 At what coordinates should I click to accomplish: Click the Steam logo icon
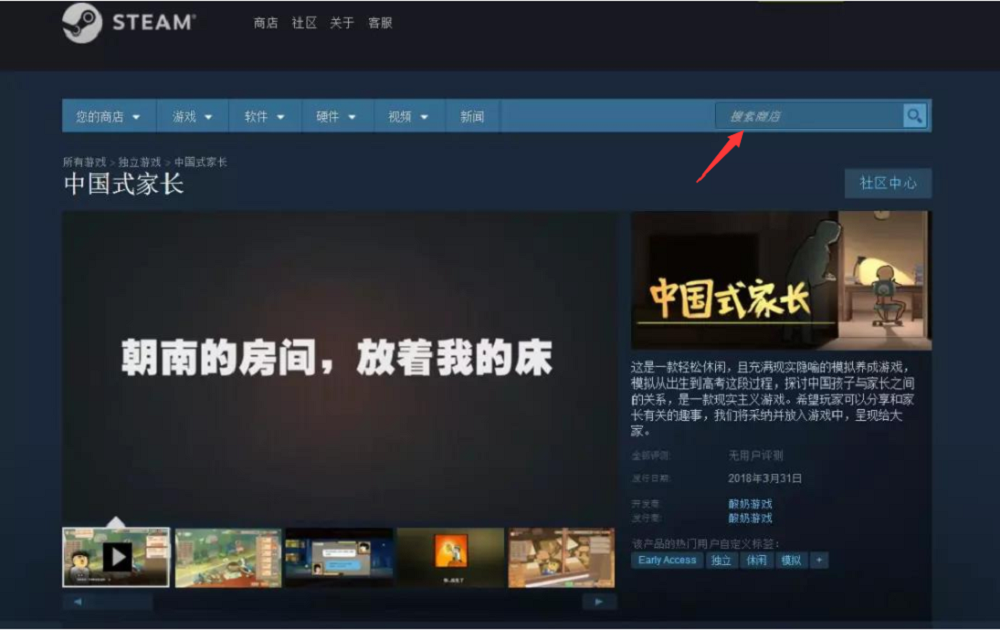click(82, 23)
